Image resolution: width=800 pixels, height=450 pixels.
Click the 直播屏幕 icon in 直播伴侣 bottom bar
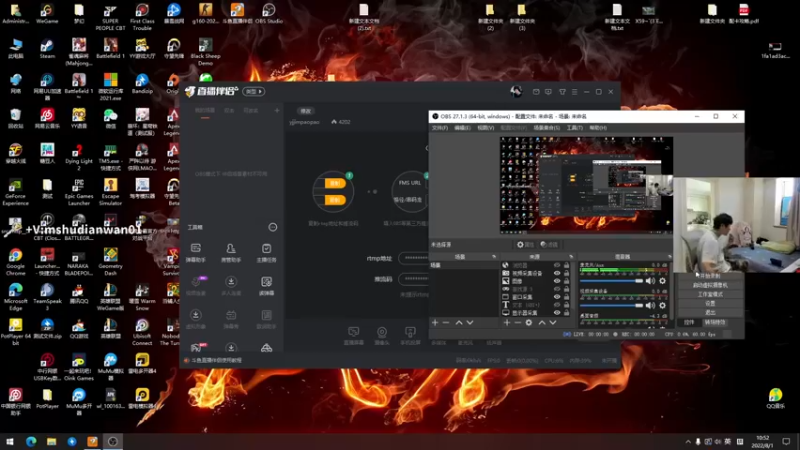click(354, 335)
